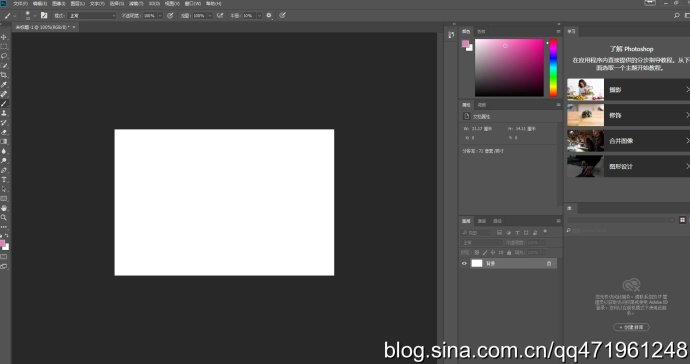Hide the Background layer with eye icon
690x364 pixels.
[x=464, y=263]
